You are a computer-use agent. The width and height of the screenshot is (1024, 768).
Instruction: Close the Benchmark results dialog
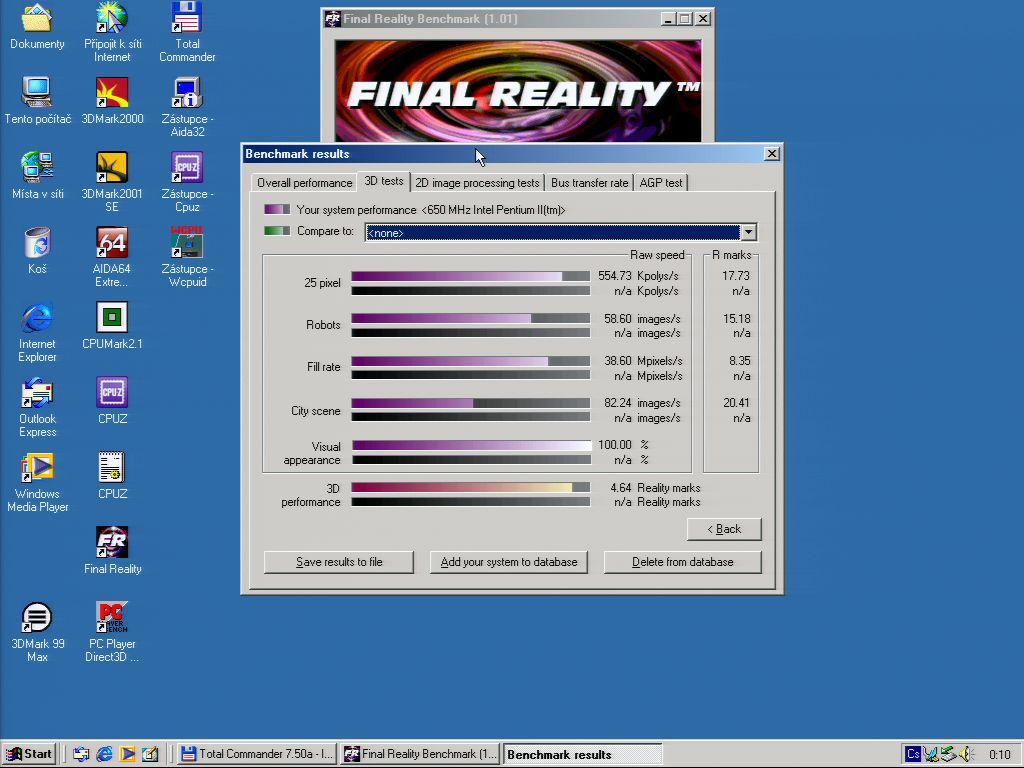[771, 153]
